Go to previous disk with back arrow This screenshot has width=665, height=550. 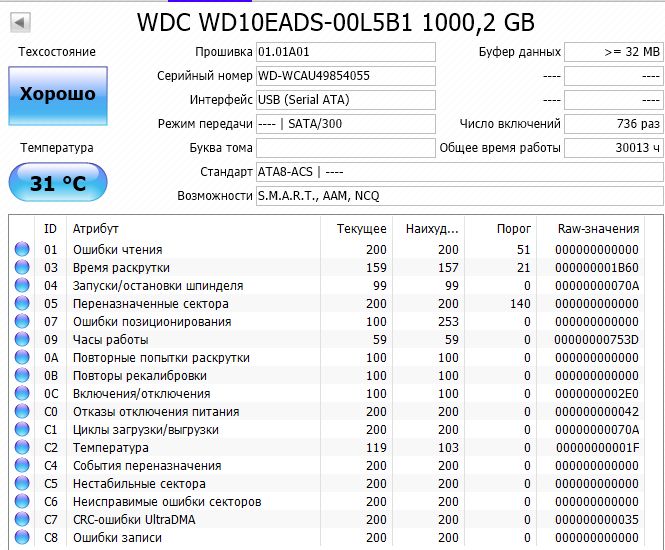point(20,22)
